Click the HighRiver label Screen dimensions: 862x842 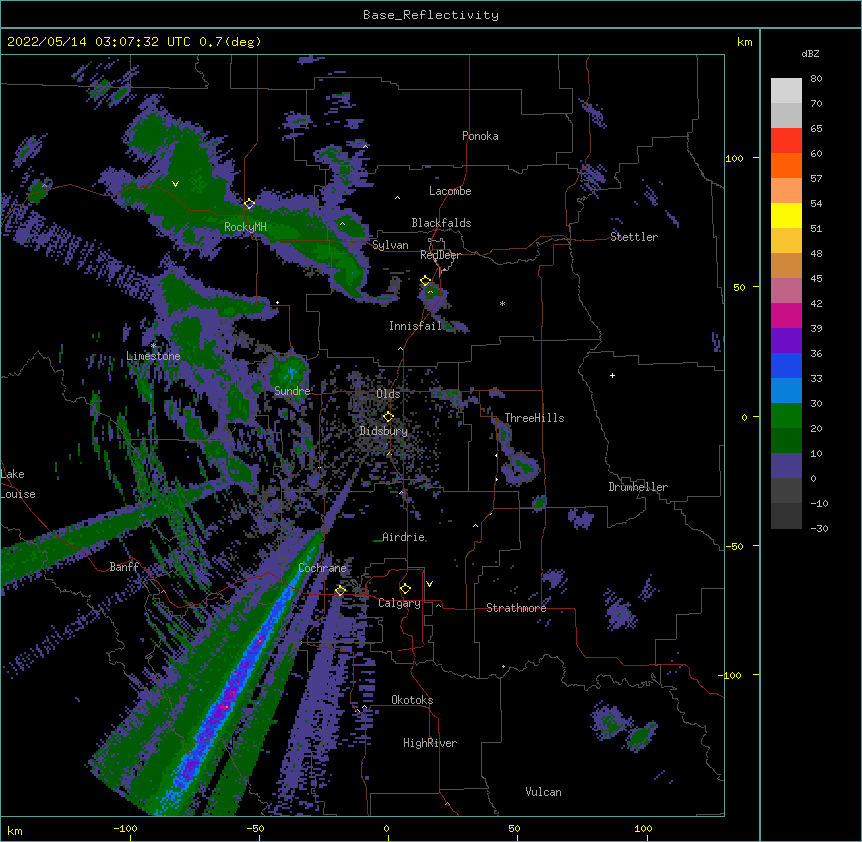point(430,743)
